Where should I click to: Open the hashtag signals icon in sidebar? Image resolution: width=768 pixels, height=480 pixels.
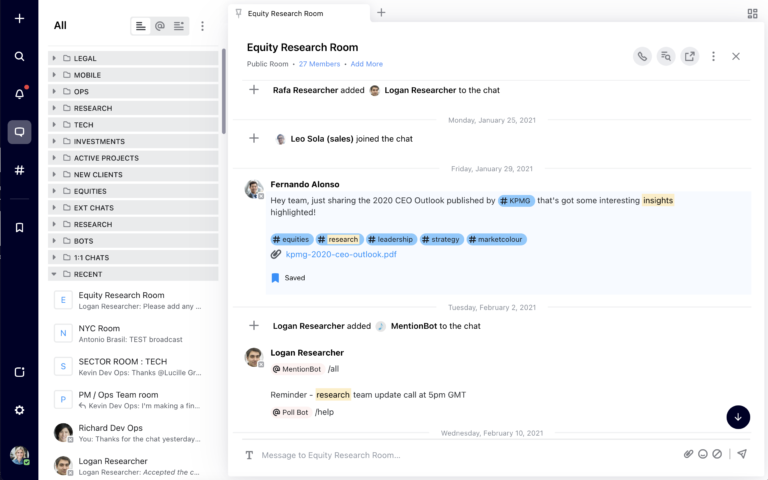tap(19, 170)
